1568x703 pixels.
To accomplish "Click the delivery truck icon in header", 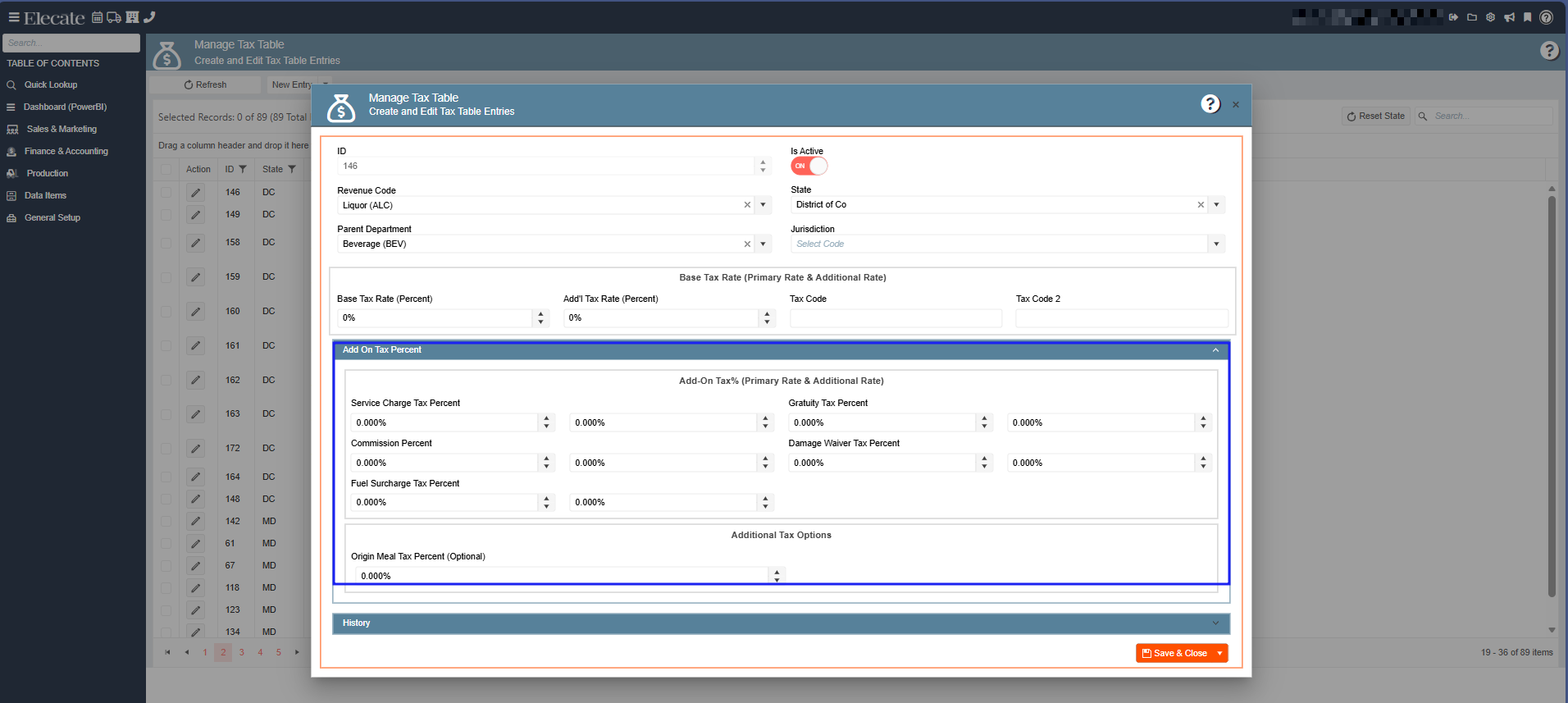I will coord(114,17).
